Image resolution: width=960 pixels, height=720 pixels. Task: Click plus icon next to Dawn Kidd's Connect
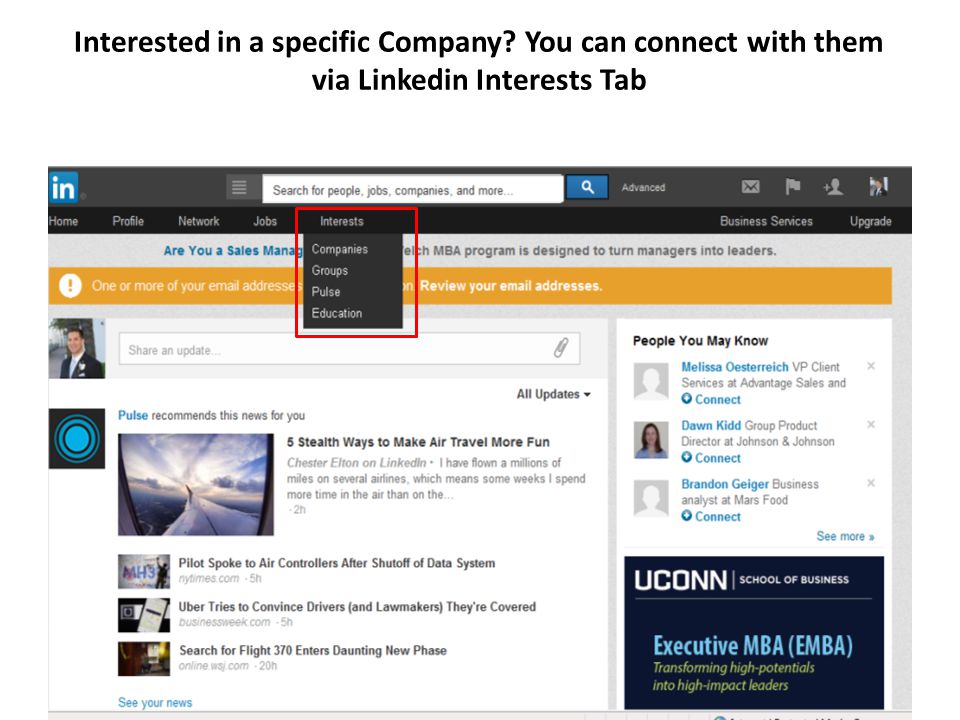coord(687,457)
